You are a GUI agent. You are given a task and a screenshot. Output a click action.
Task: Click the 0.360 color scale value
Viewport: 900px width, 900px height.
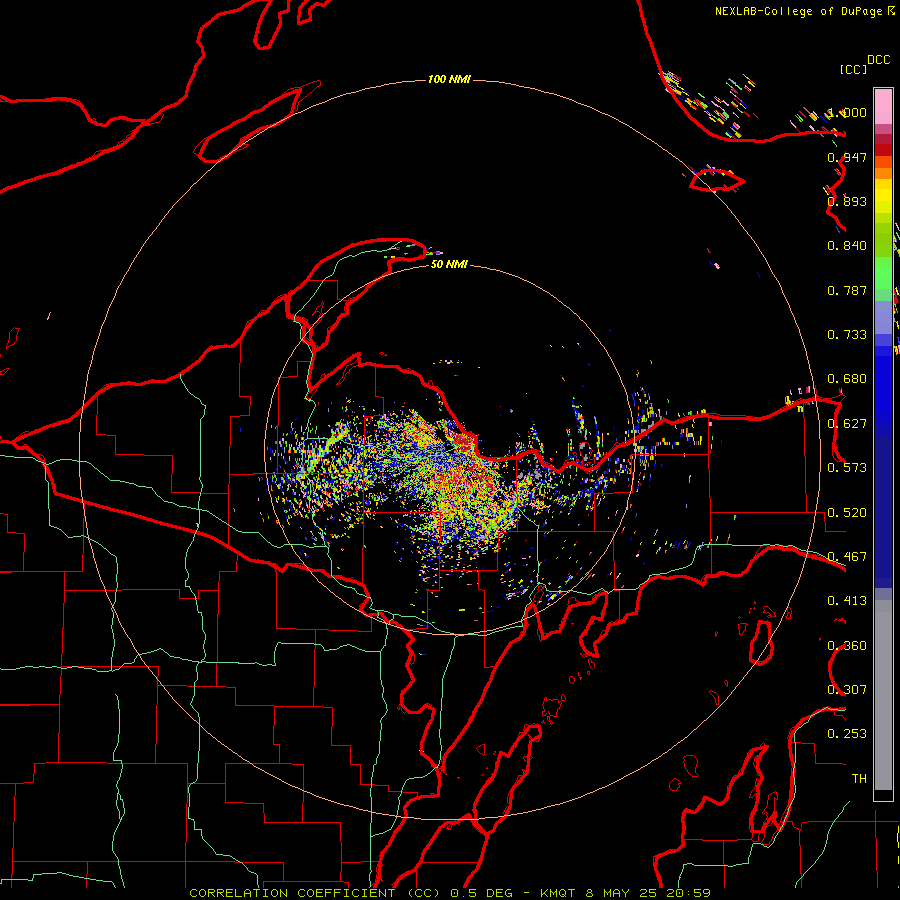tap(847, 646)
